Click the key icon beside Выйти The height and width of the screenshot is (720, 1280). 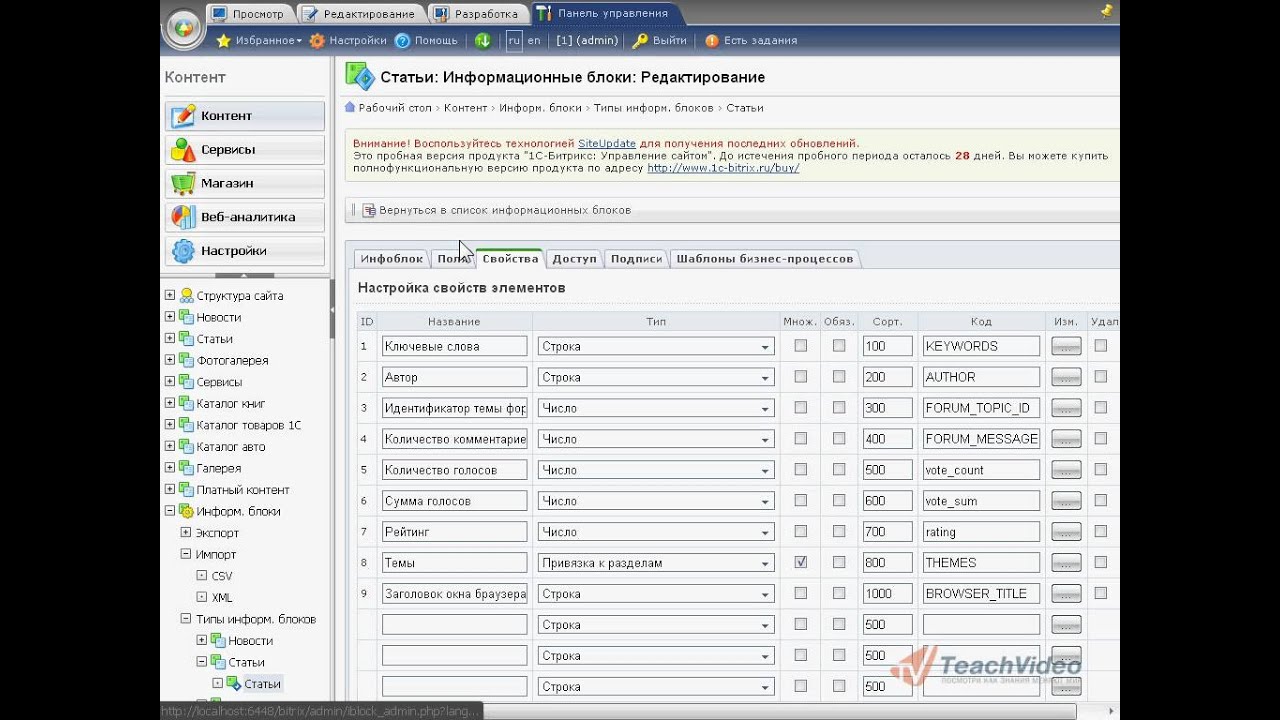pyautogui.click(x=640, y=41)
